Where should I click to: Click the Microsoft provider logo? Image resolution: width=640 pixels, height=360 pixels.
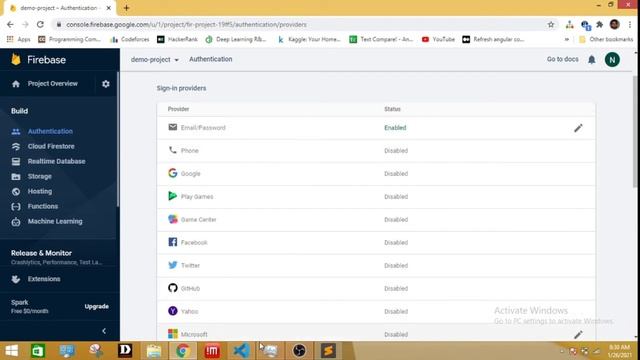(173, 334)
